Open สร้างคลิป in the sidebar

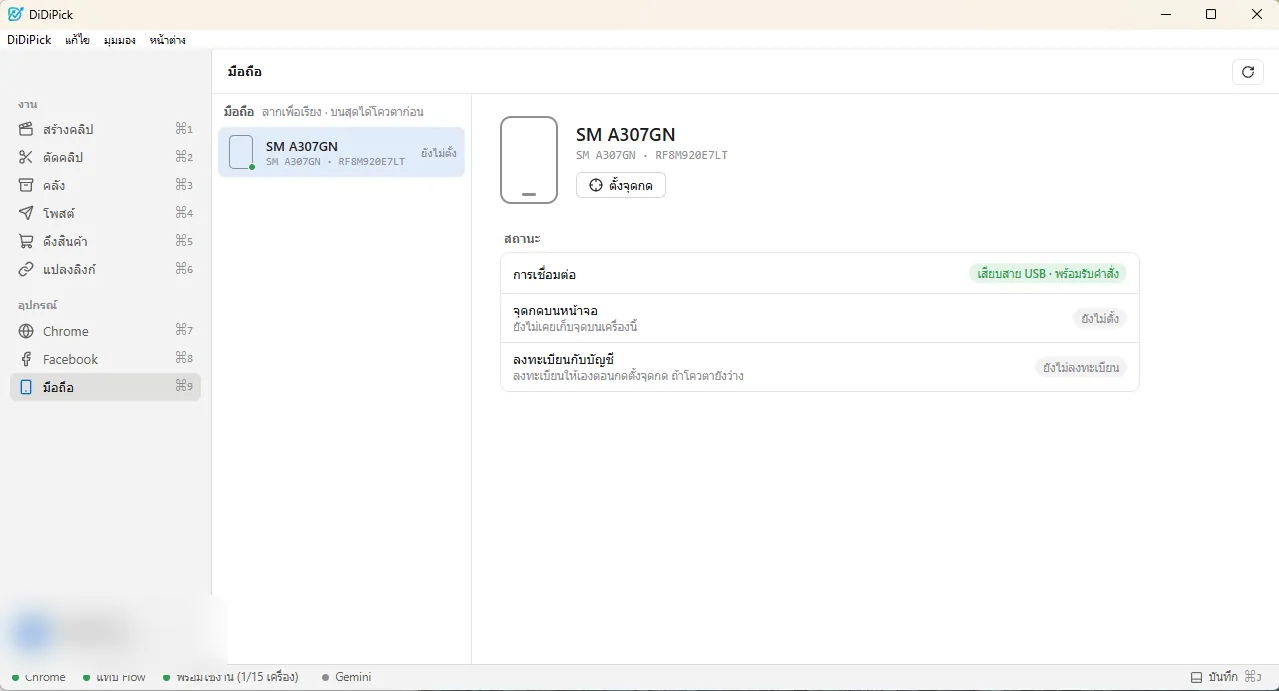click(x=105, y=129)
